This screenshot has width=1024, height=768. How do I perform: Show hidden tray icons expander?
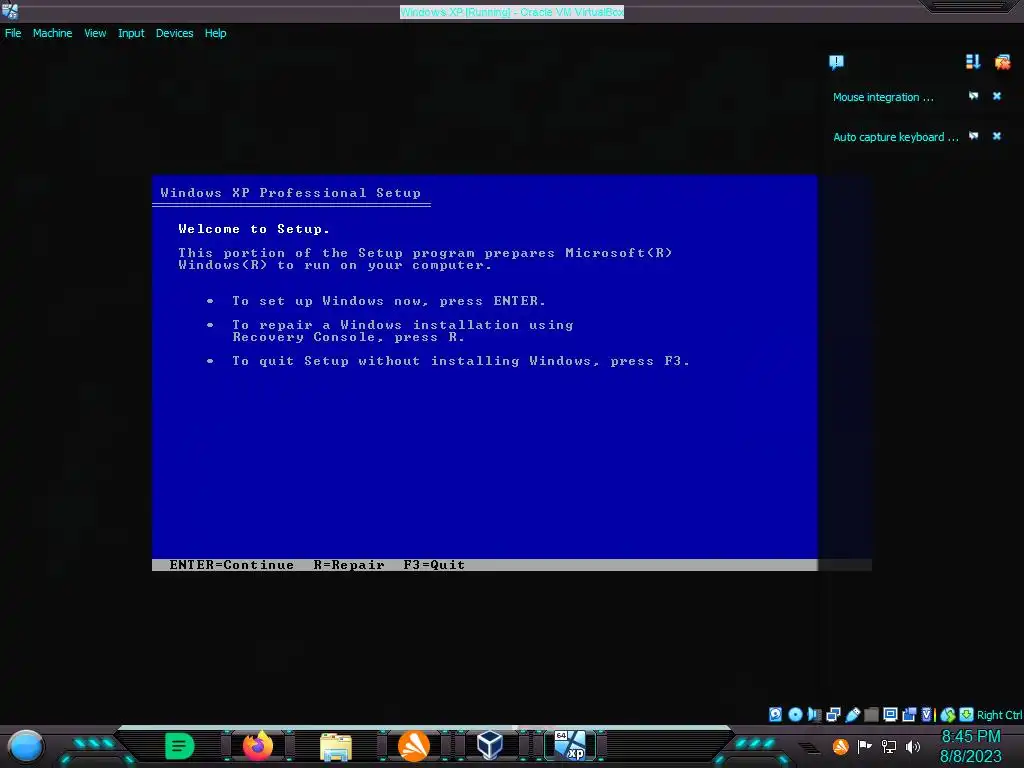(809, 747)
